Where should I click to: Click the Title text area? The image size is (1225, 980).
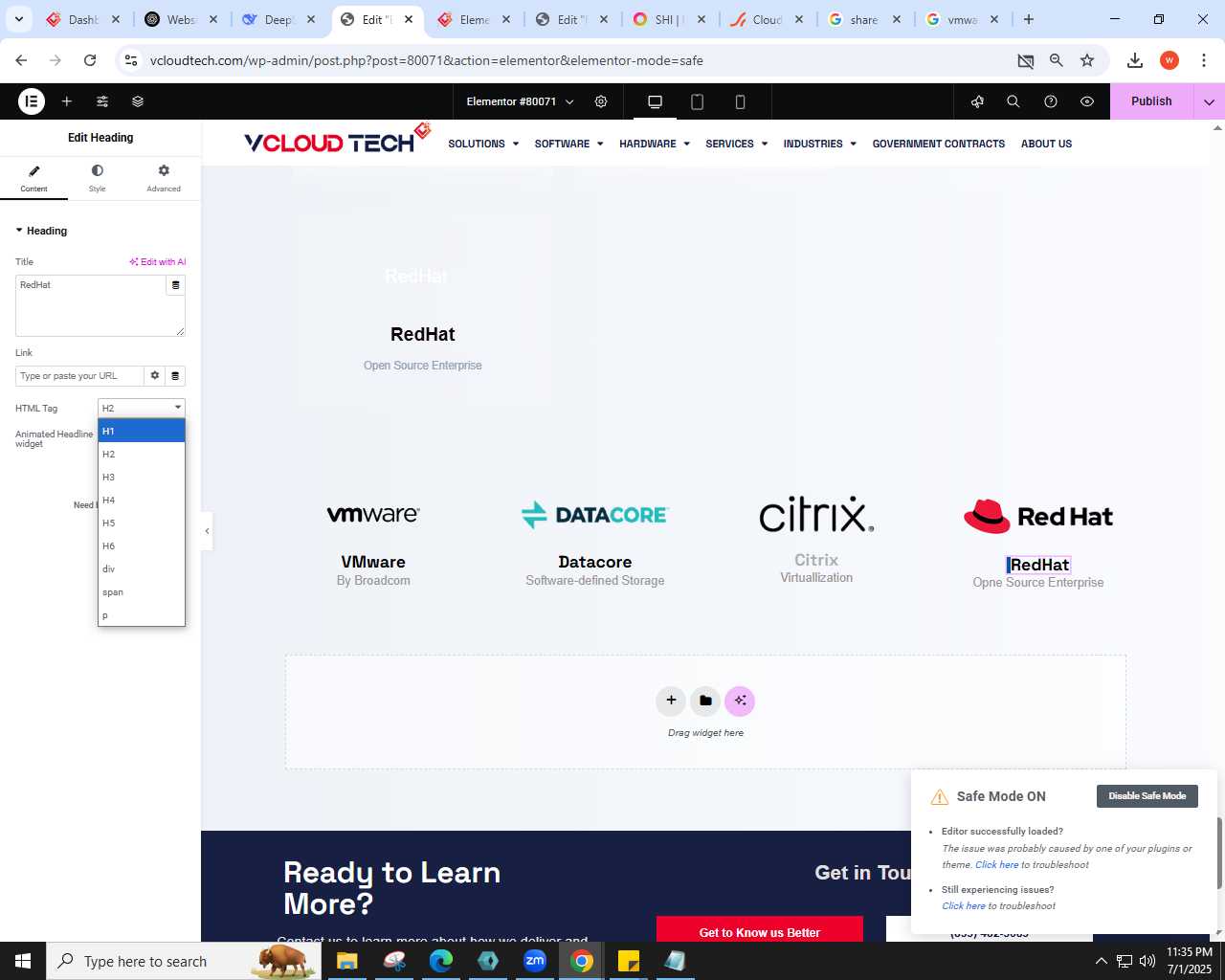pos(91,305)
